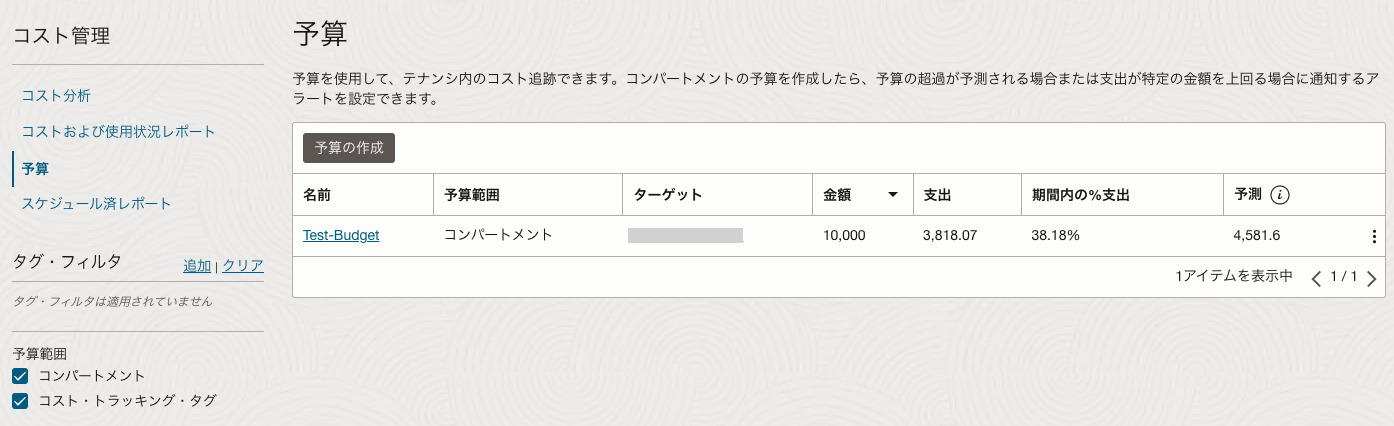1394x426 pixels.
Task: Click the 支出 column header
Action: click(x=937, y=196)
